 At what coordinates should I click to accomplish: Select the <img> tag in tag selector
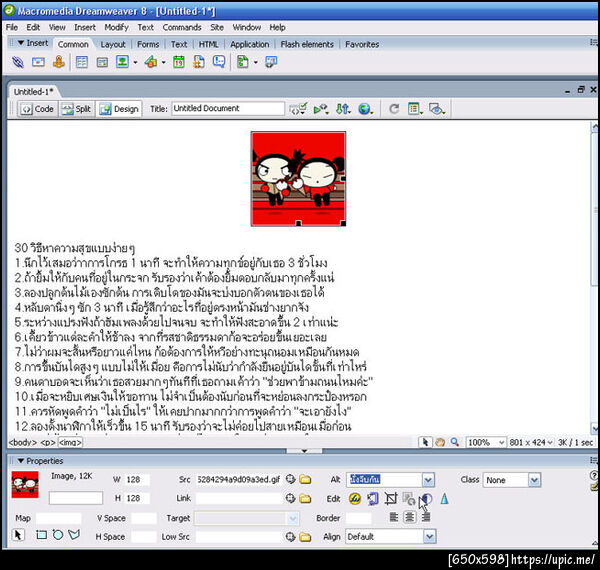70,442
